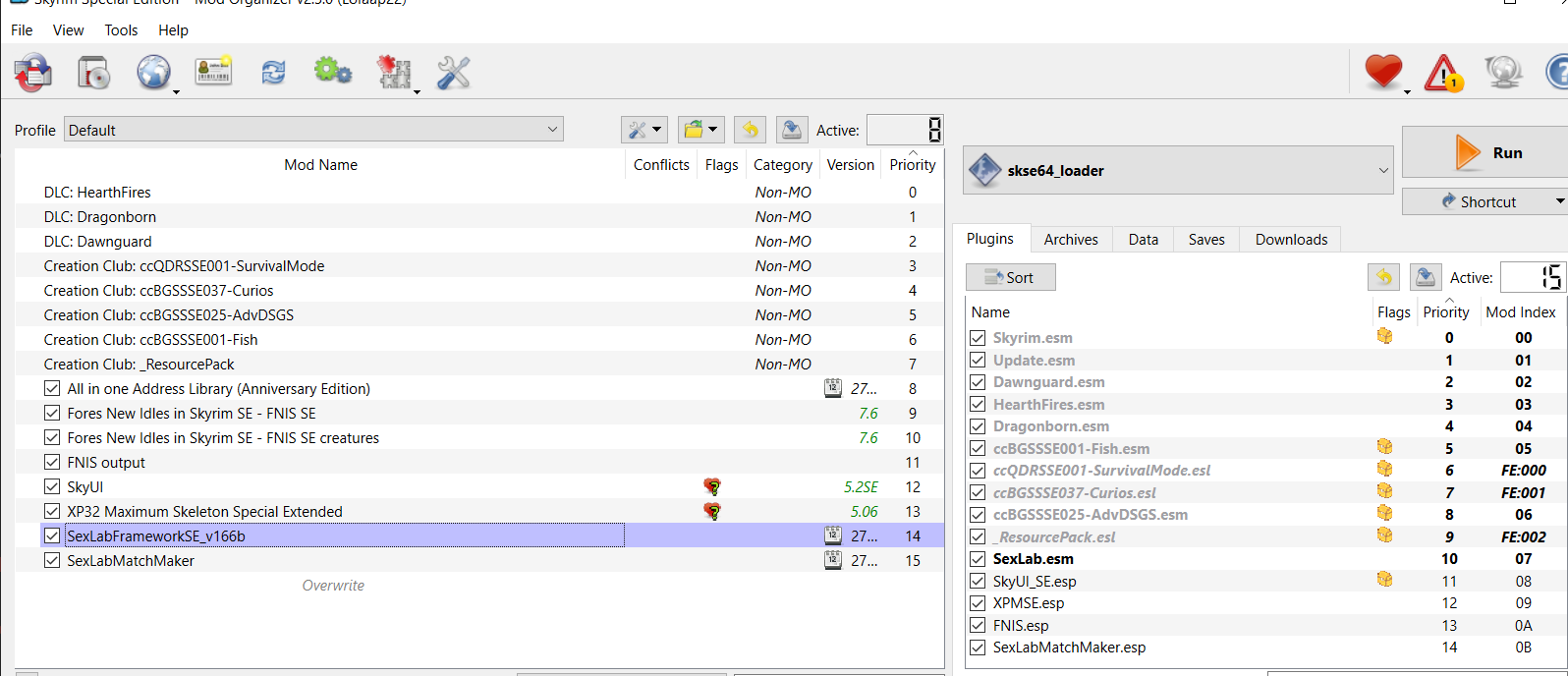Expand the Shortcut dropdown arrow
Screen dimensions: 1568x676
pyautogui.click(x=1560, y=201)
